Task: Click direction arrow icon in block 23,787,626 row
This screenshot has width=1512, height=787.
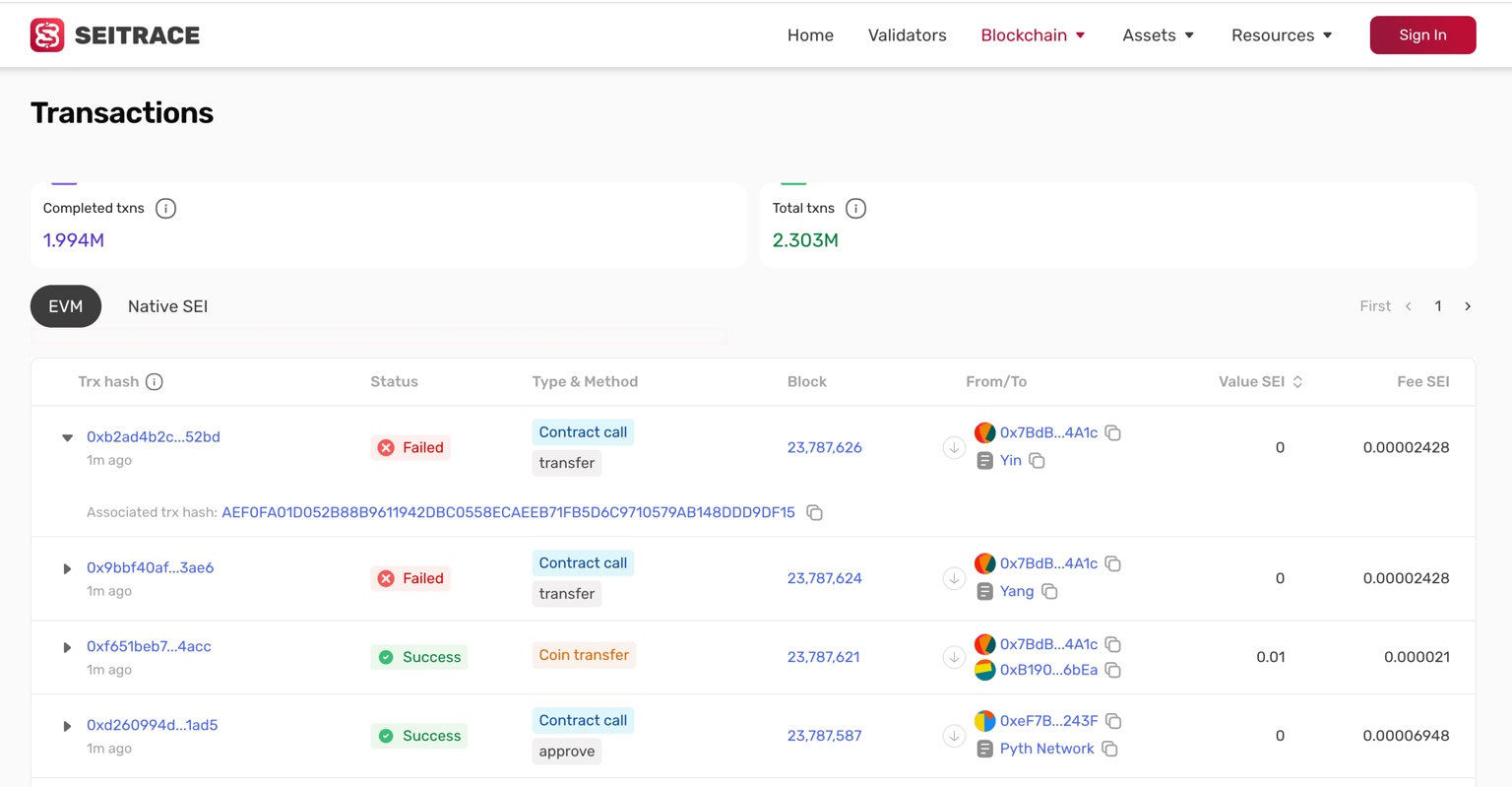Action: point(954,448)
